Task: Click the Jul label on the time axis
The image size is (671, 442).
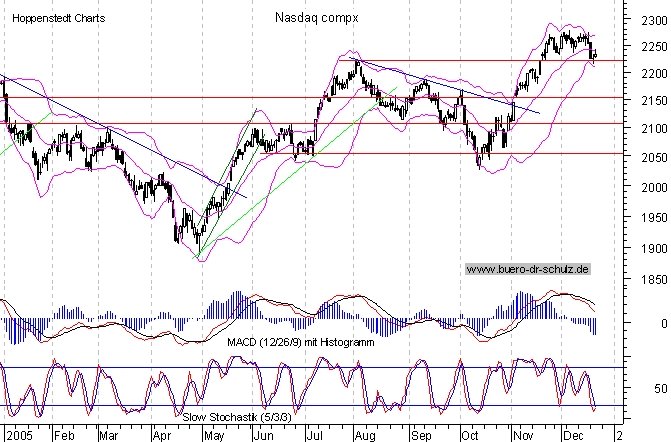Action: click(315, 436)
